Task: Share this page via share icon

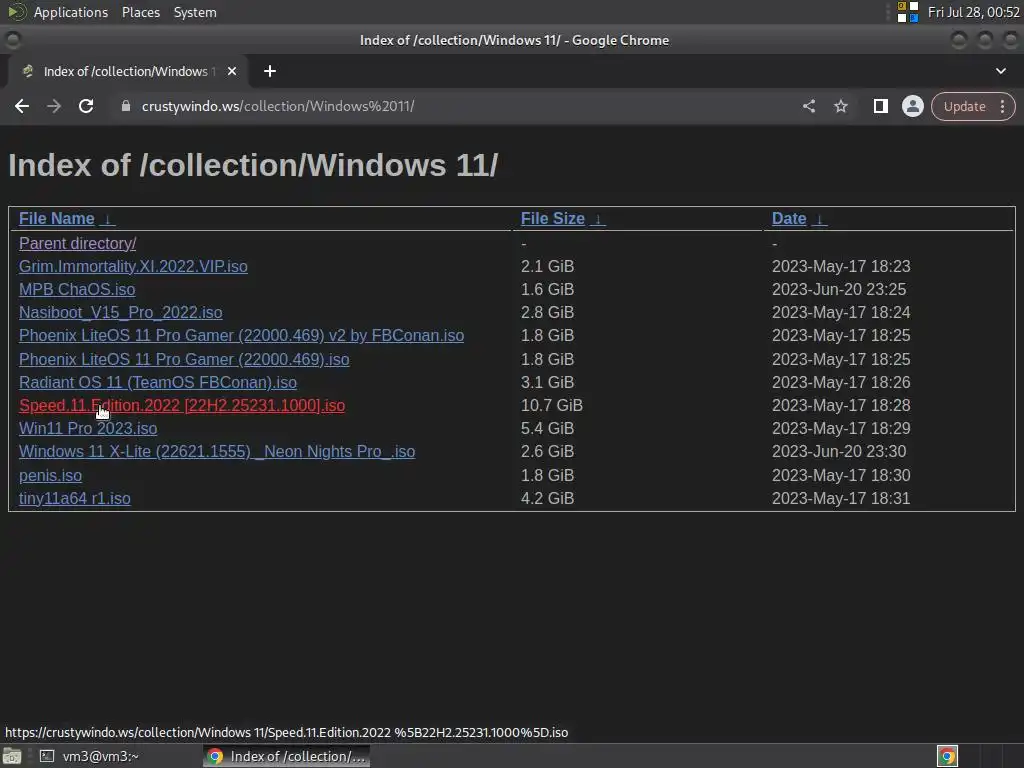Action: [808, 106]
